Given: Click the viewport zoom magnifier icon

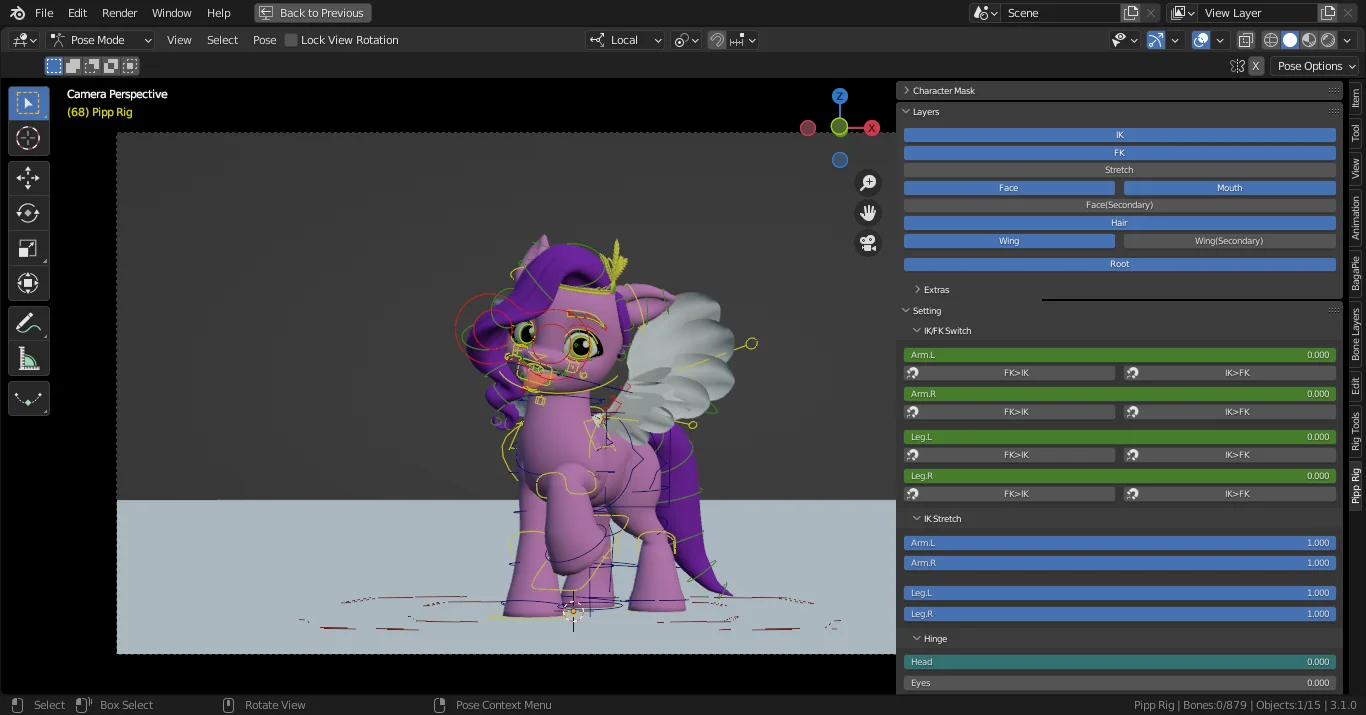Looking at the screenshot, I should 868,182.
